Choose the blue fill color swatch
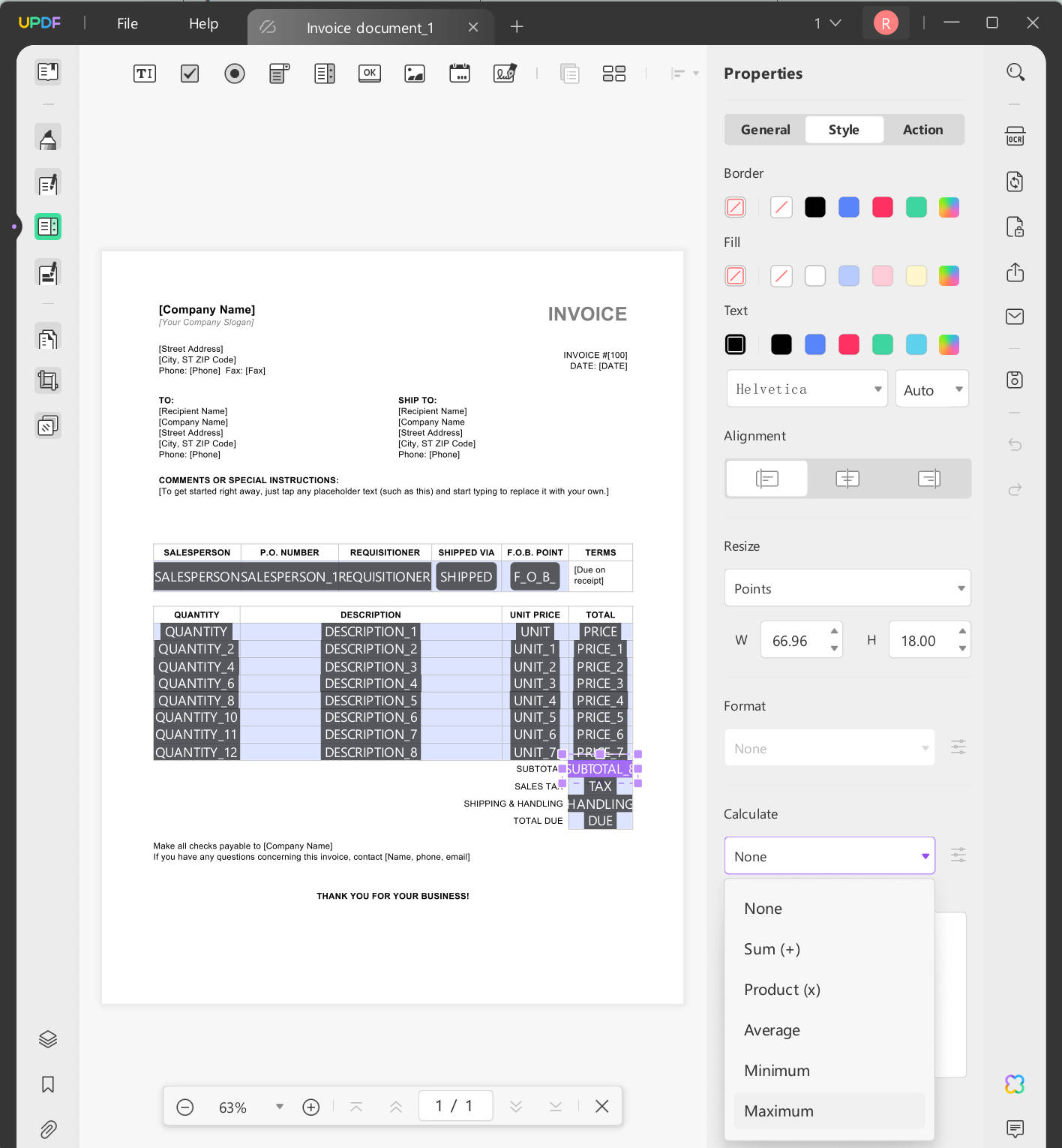 [848, 275]
